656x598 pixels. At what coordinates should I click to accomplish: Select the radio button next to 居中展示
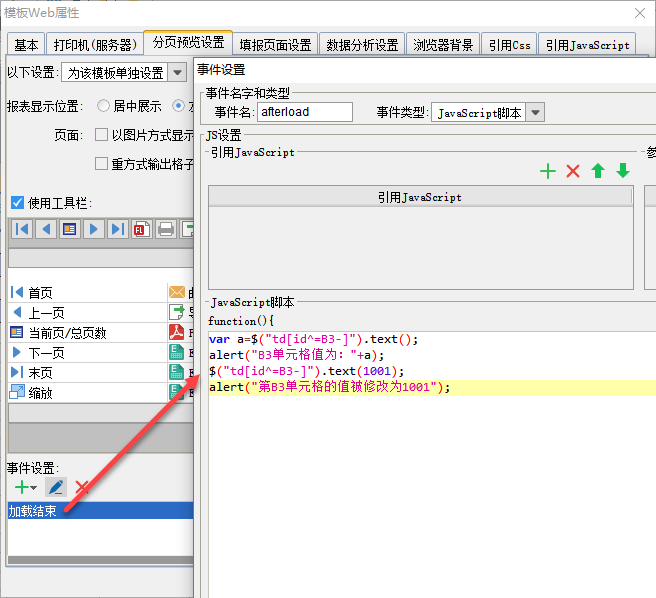179,105
